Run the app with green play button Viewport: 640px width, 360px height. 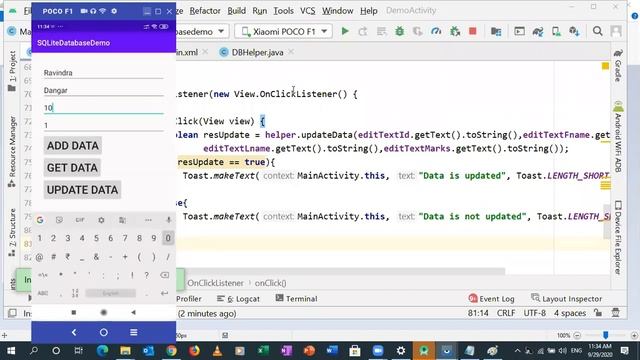coord(345,31)
